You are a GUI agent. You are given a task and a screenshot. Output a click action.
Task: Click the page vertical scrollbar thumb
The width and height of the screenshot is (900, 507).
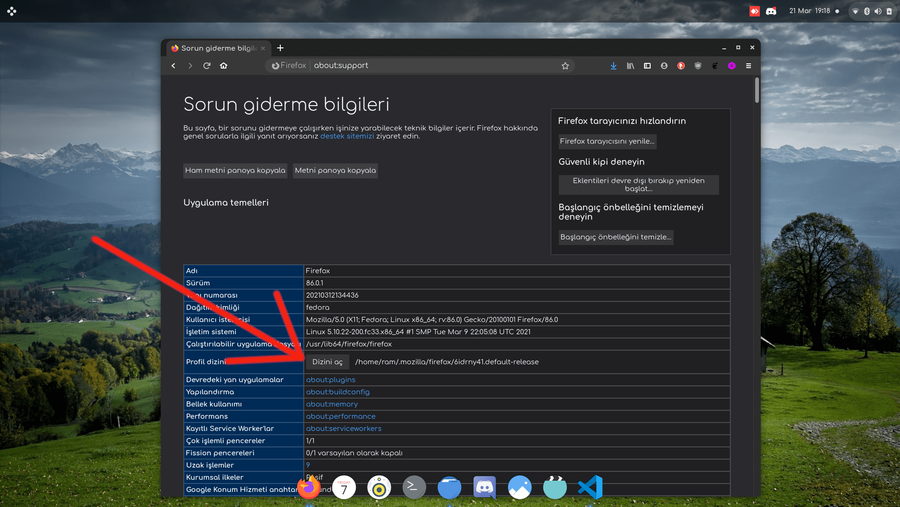click(x=757, y=90)
